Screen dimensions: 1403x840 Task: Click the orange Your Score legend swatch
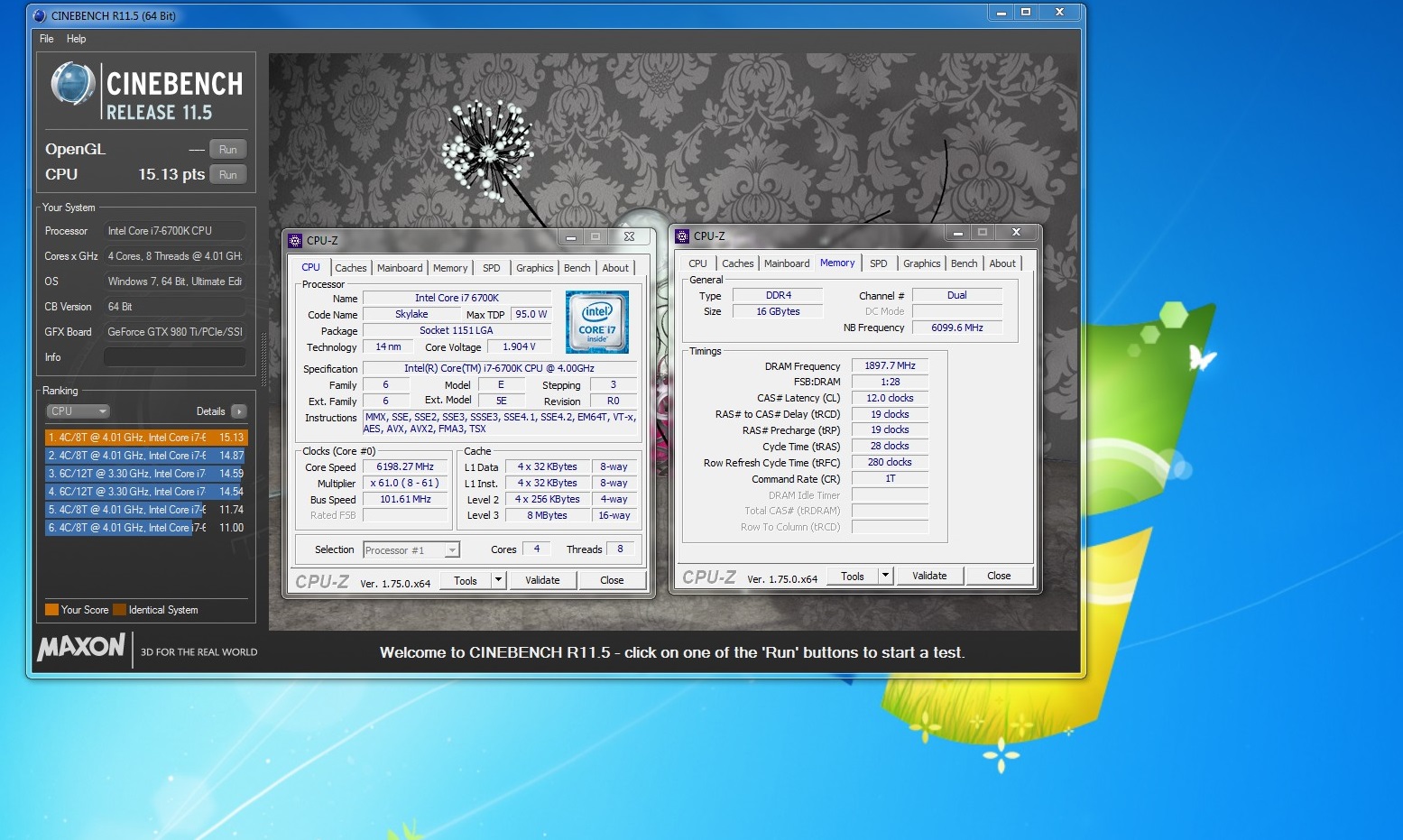[x=51, y=610]
